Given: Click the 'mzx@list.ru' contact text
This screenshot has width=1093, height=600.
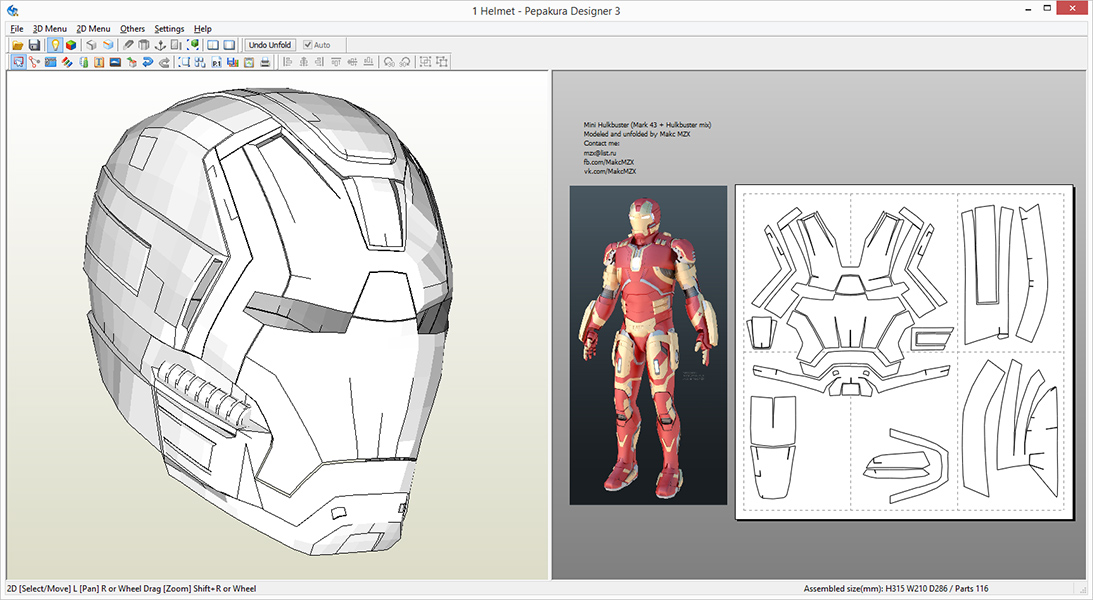Looking at the screenshot, I should pyautogui.click(x=599, y=153).
